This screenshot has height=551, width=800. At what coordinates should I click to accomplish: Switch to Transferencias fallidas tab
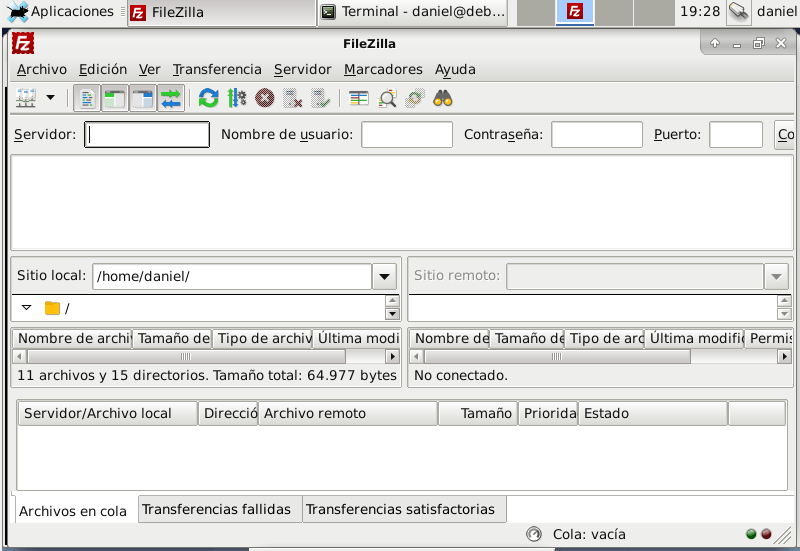coord(216,509)
